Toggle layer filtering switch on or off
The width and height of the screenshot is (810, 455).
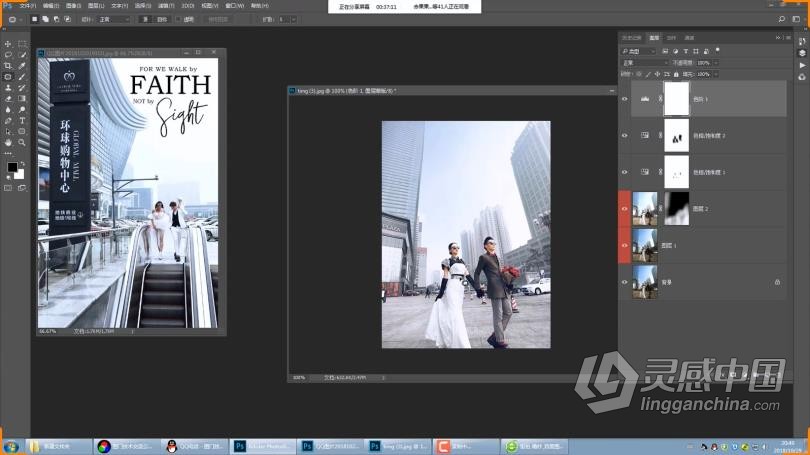click(718, 51)
